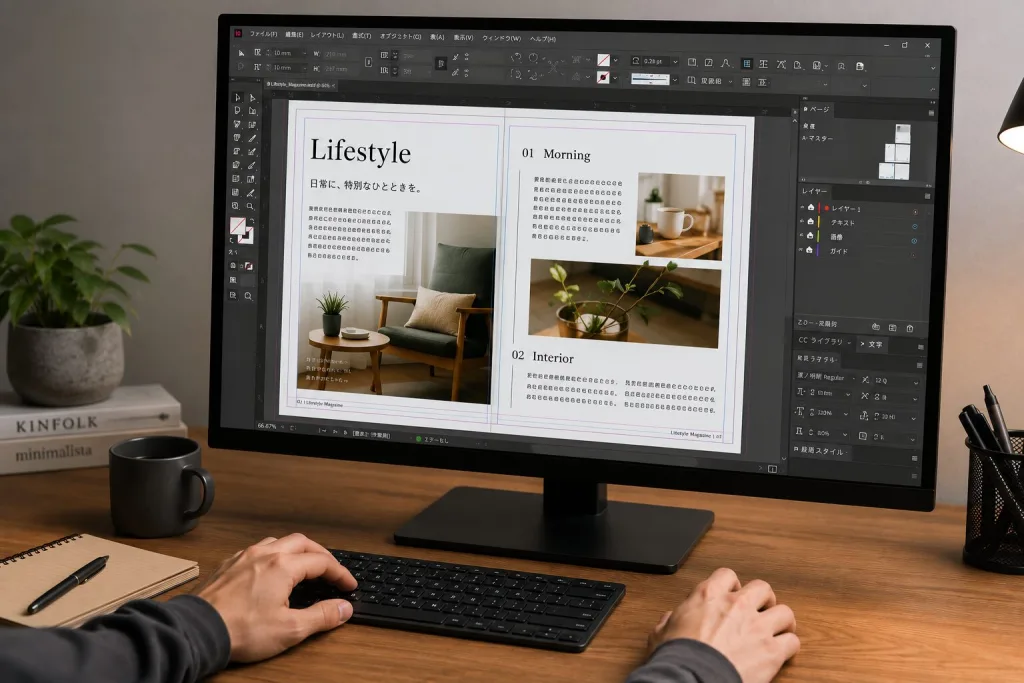The height and width of the screenshot is (683, 1024).
Task: Open the Pages panel menu icon
Action: tap(931, 113)
